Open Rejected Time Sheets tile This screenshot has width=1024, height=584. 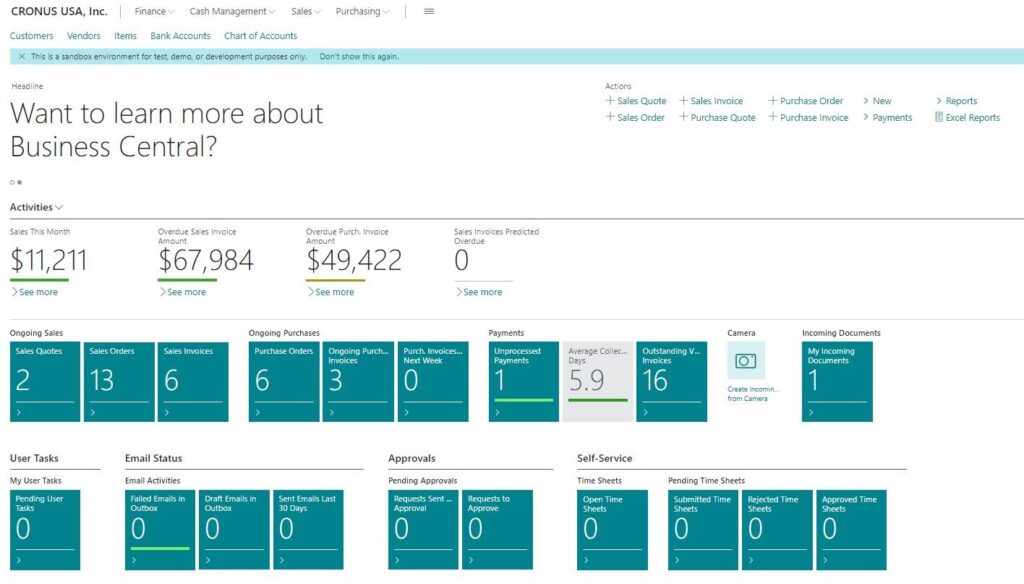tap(777, 530)
